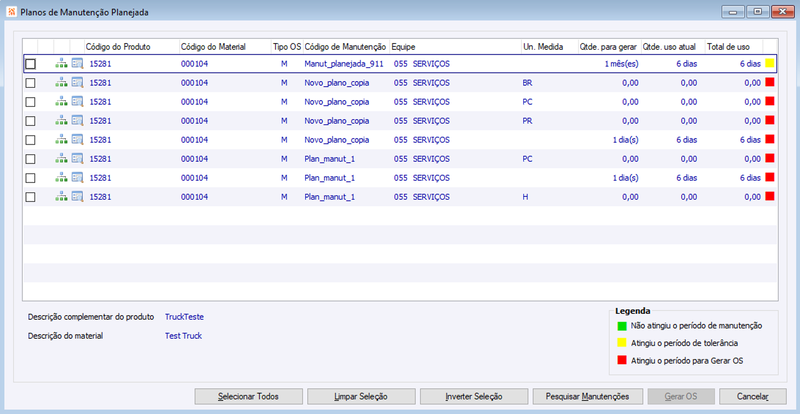The width and height of the screenshot is (800, 414).
Task: Click green legend swatch Não atingiu o período
Action: [621, 326]
